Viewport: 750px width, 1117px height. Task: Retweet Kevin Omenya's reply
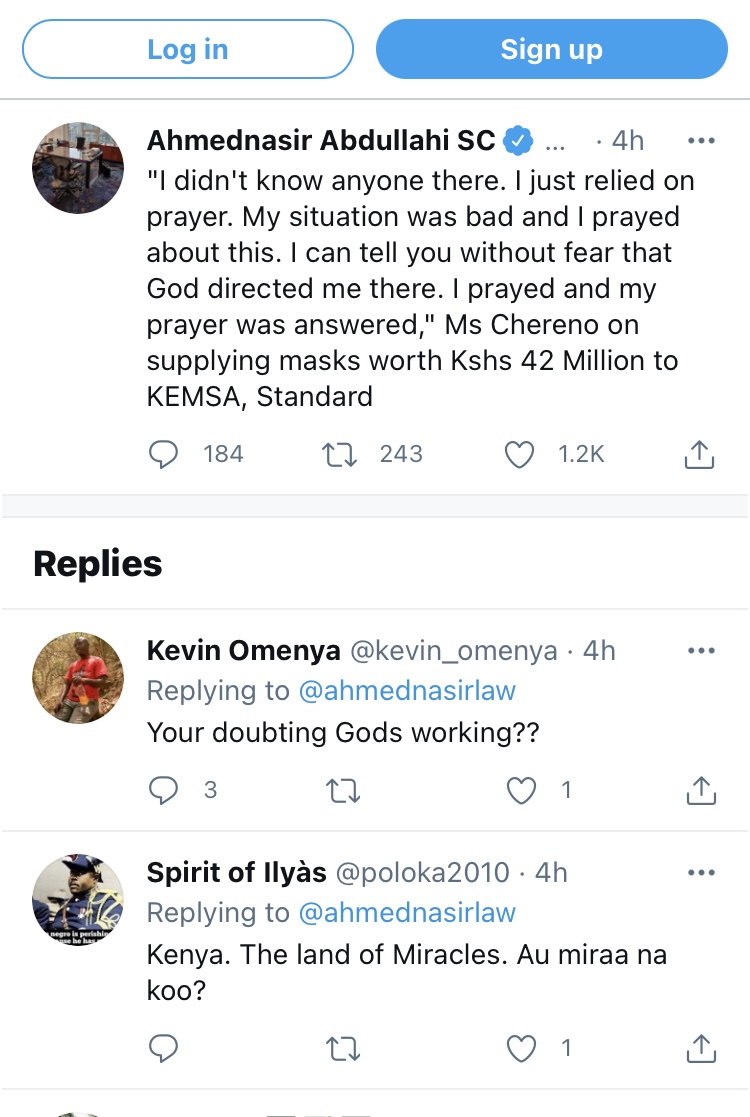(x=343, y=791)
